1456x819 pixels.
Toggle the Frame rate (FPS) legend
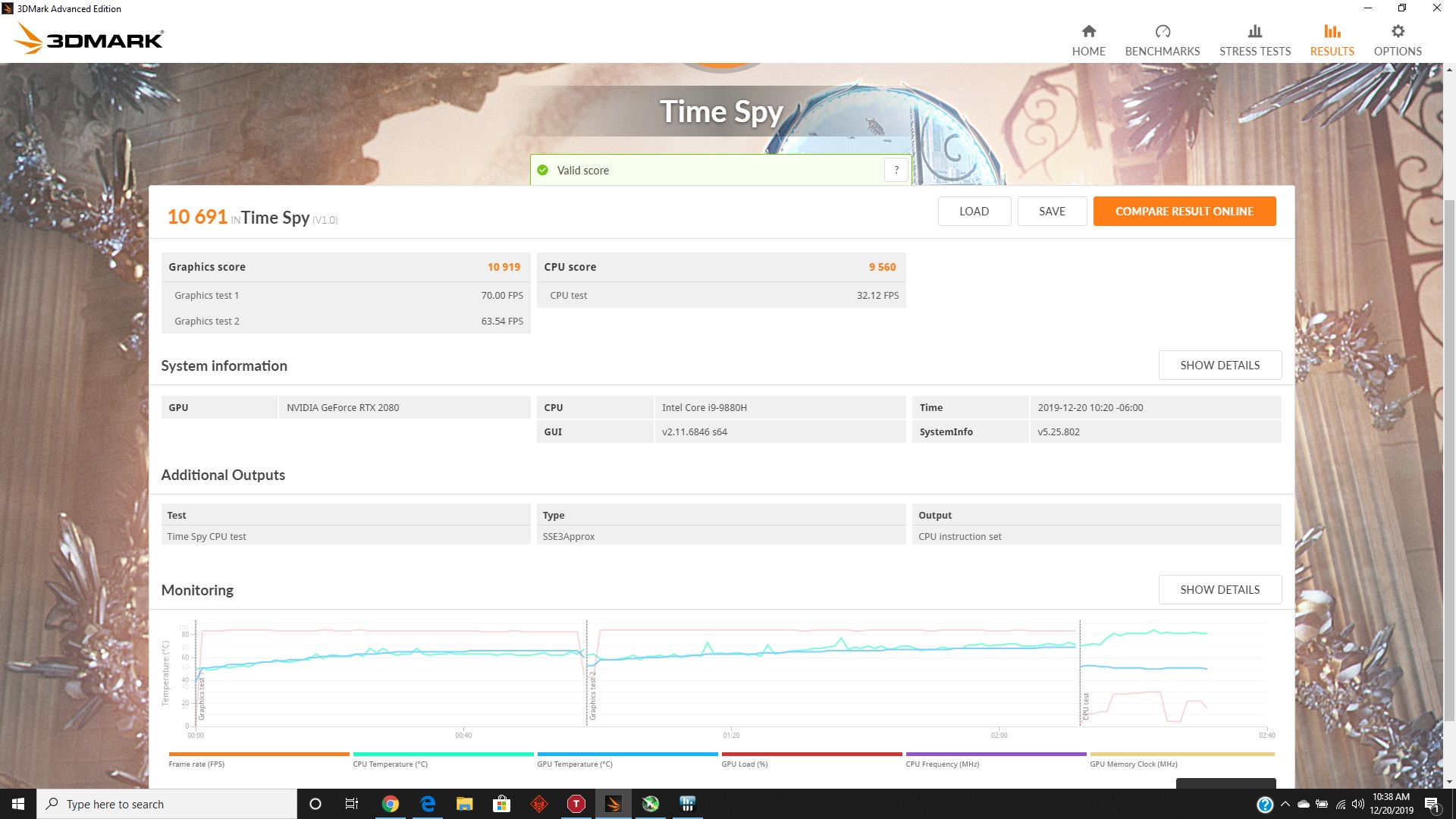tap(259, 759)
